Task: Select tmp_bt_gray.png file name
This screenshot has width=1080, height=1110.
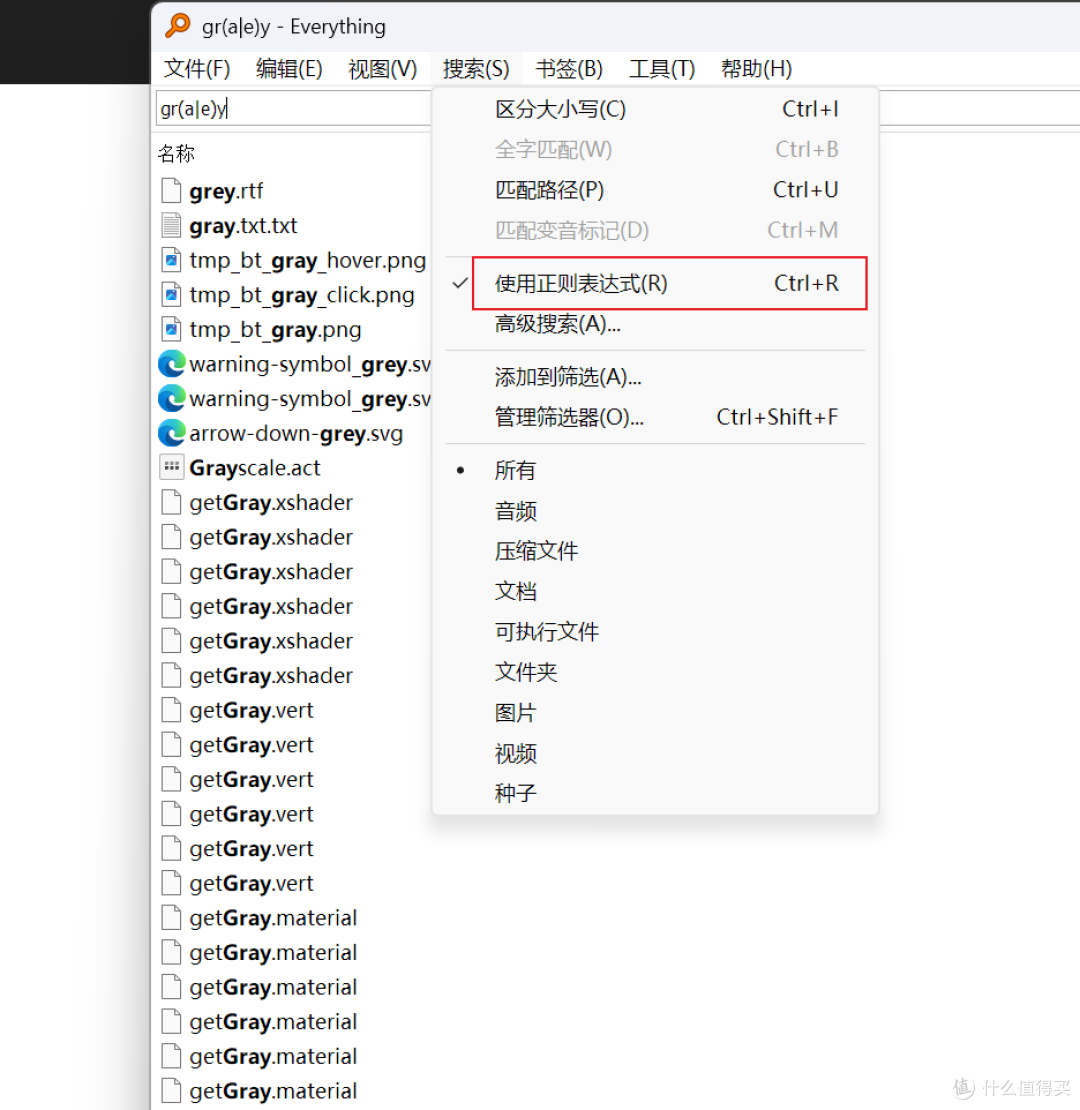Action: [275, 330]
